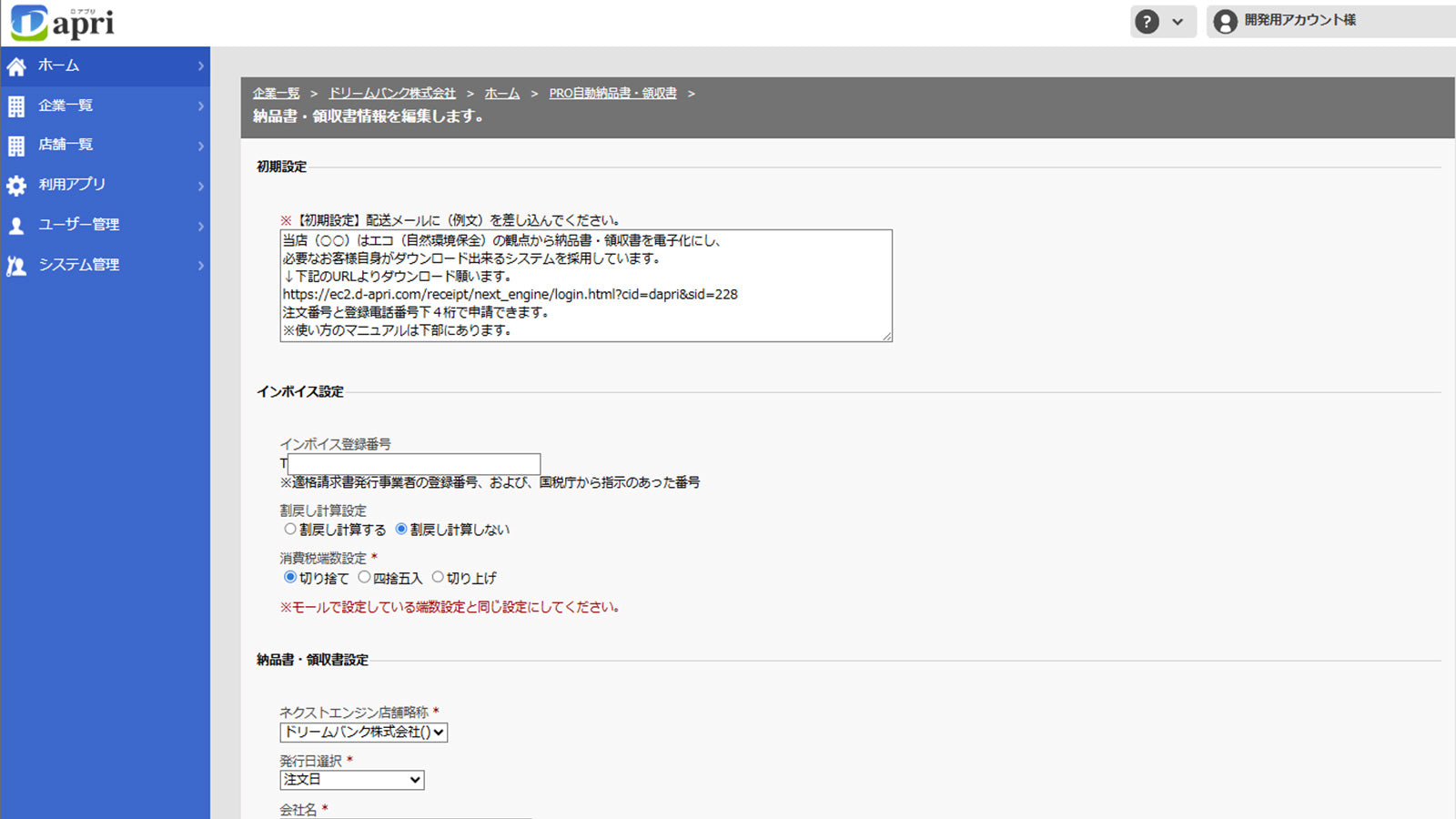
Task: Click the Dapri logo
Action: (62, 23)
